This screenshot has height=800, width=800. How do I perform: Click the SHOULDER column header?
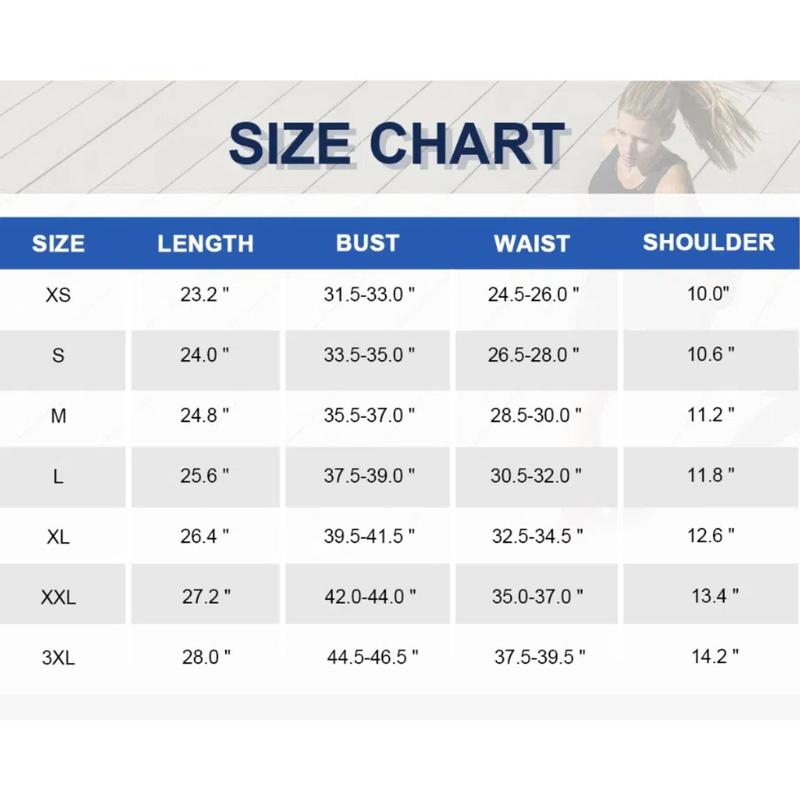pyautogui.click(x=708, y=242)
